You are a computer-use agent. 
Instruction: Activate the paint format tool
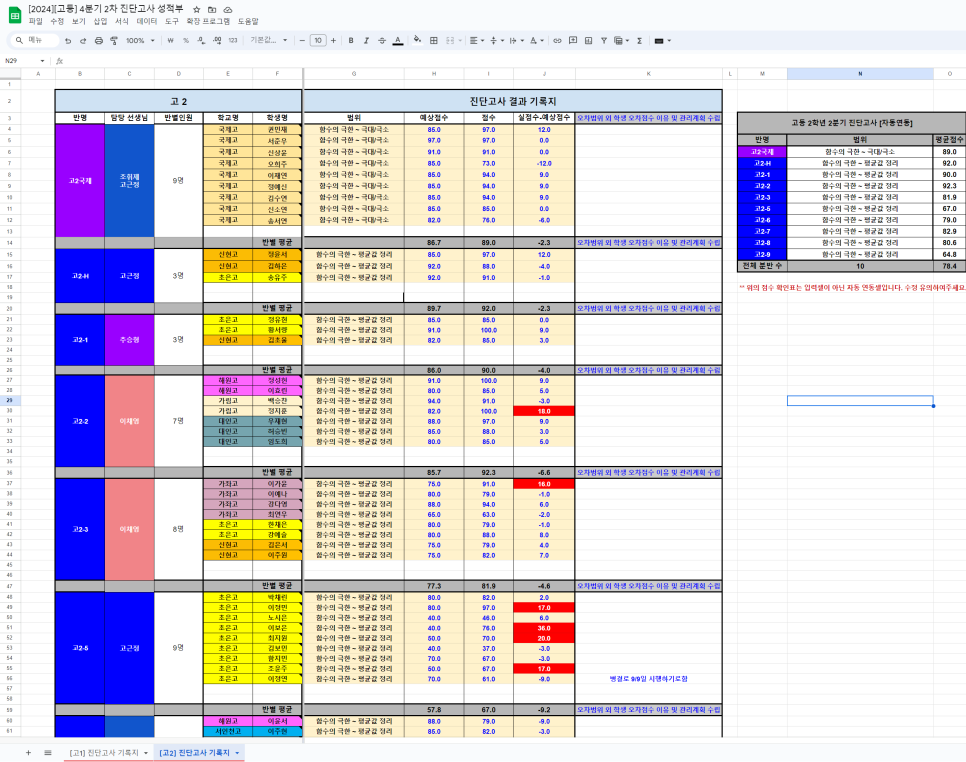point(114,41)
